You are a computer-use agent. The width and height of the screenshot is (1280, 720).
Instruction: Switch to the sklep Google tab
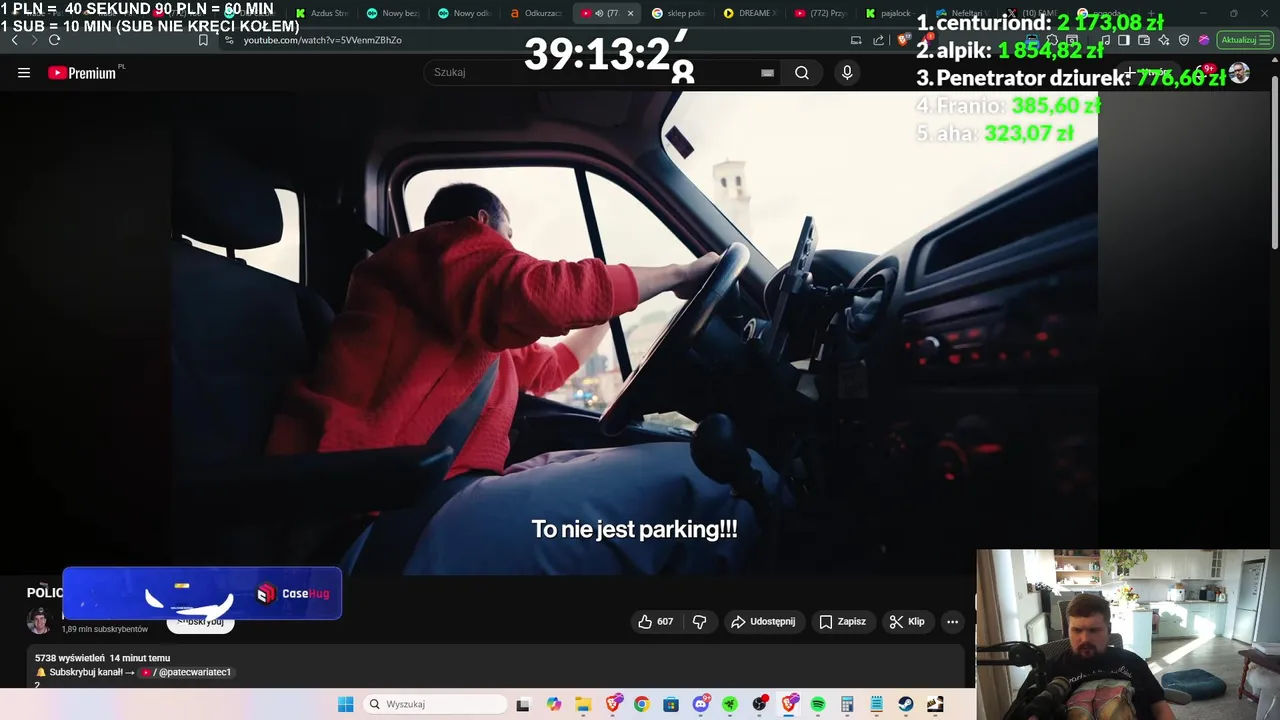[x=678, y=13]
